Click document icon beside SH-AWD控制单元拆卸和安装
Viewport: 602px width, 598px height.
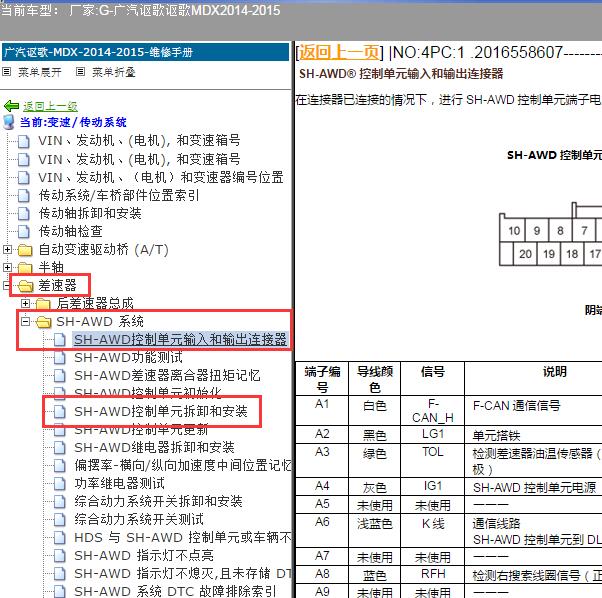(x=60, y=411)
